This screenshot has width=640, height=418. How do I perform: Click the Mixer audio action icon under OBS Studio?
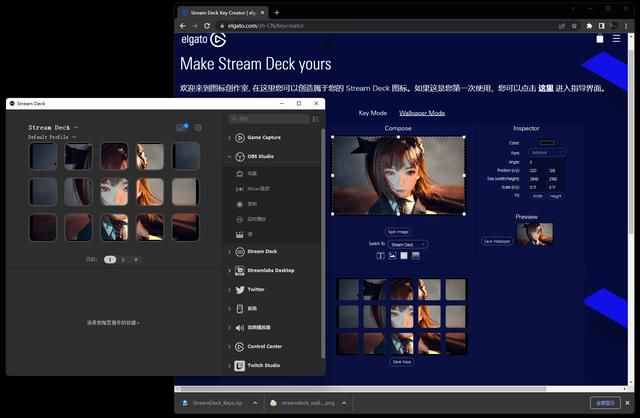coord(240,189)
